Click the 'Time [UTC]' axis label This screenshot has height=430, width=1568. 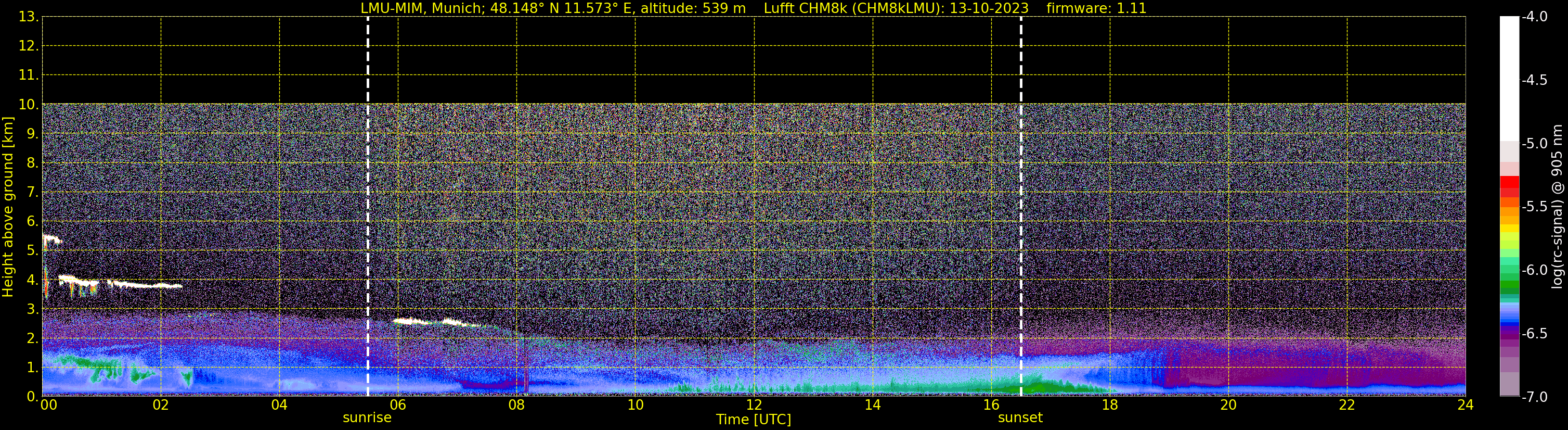point(754,419)
